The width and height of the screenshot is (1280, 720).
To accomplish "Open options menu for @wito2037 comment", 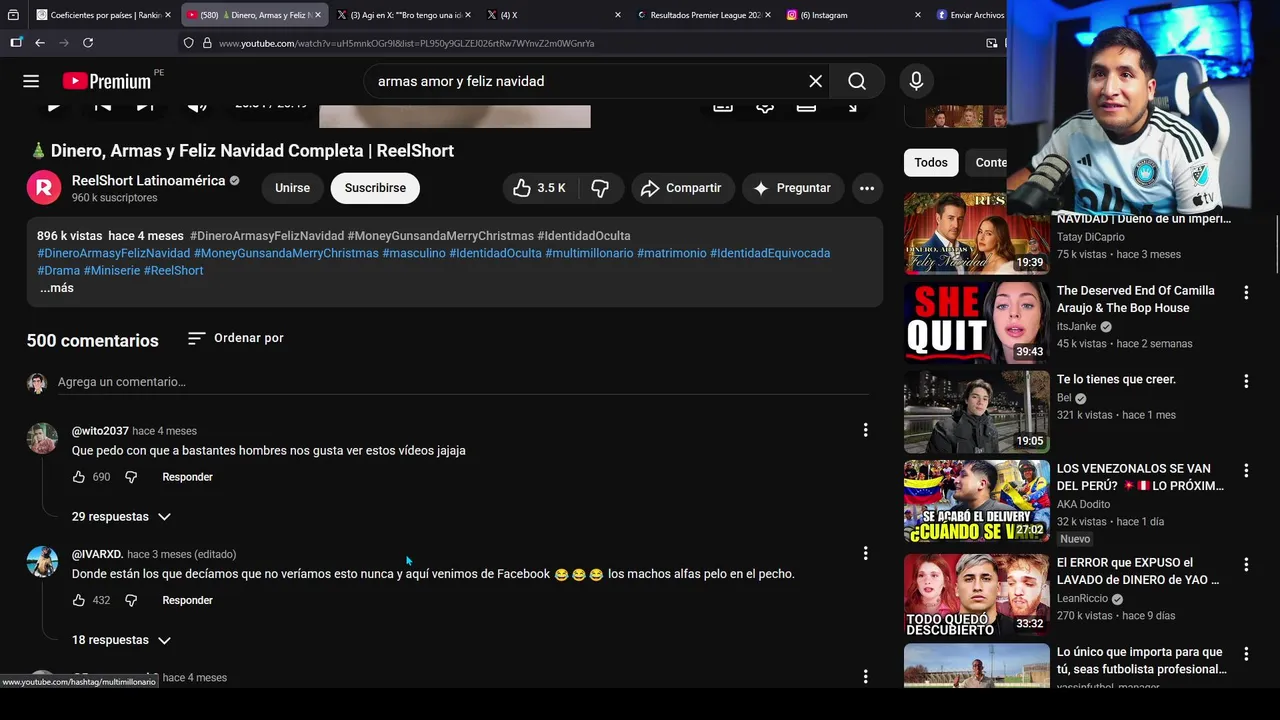I will [865, 430].
